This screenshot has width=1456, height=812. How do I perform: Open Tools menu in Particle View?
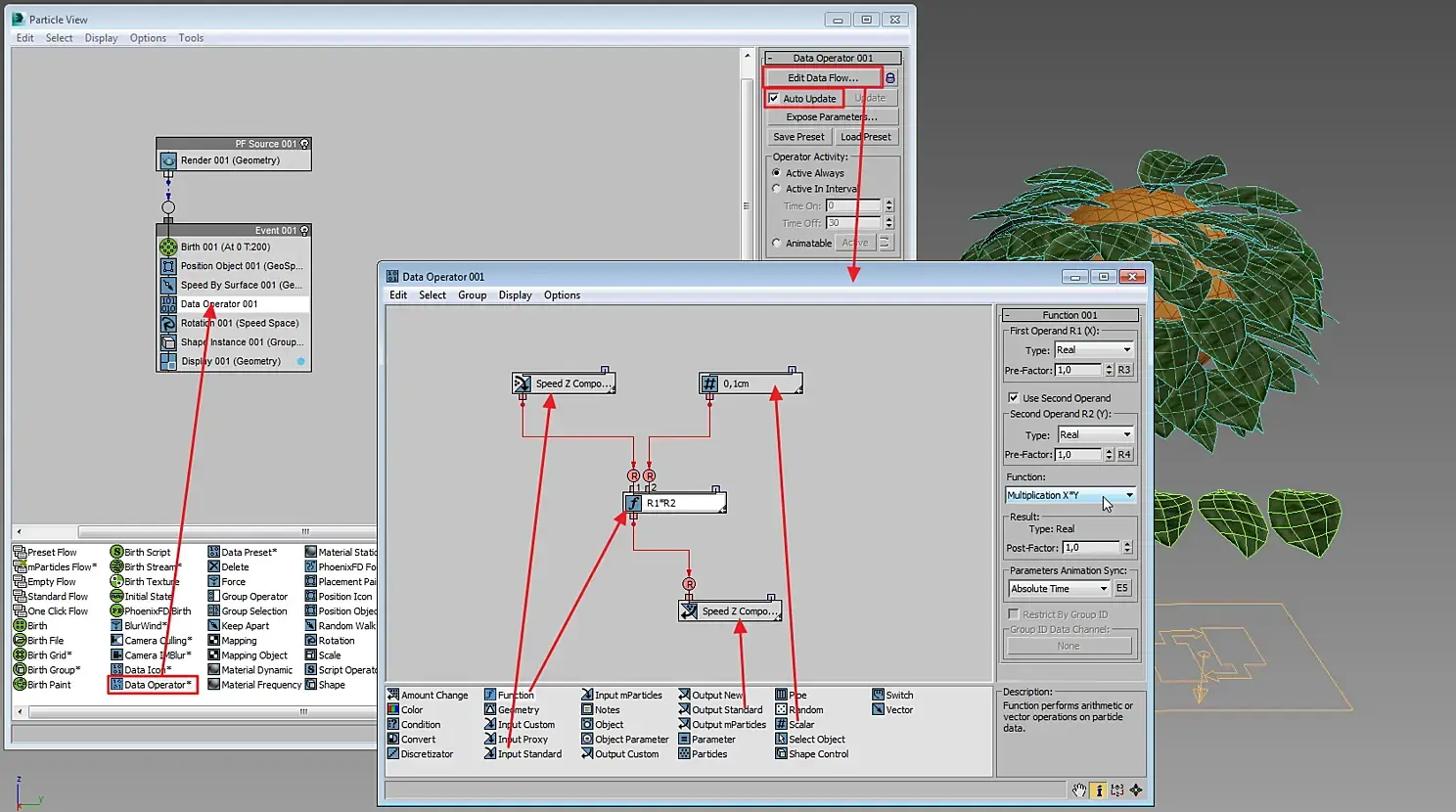[191, 38]
